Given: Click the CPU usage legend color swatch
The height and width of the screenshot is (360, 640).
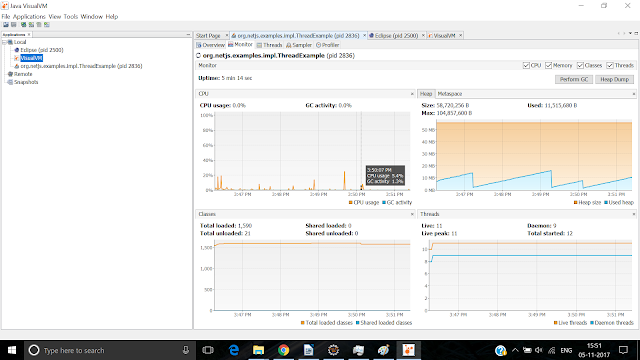Looking at the screenshot, I should [x=351, y=202].
